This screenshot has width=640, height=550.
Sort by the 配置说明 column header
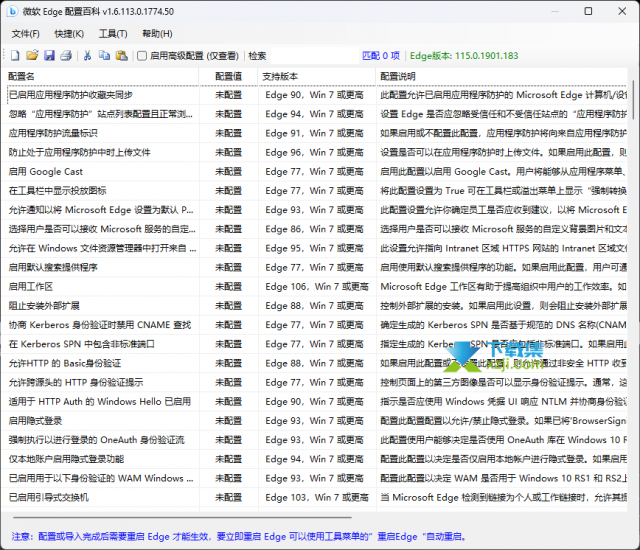pos(501,76)
